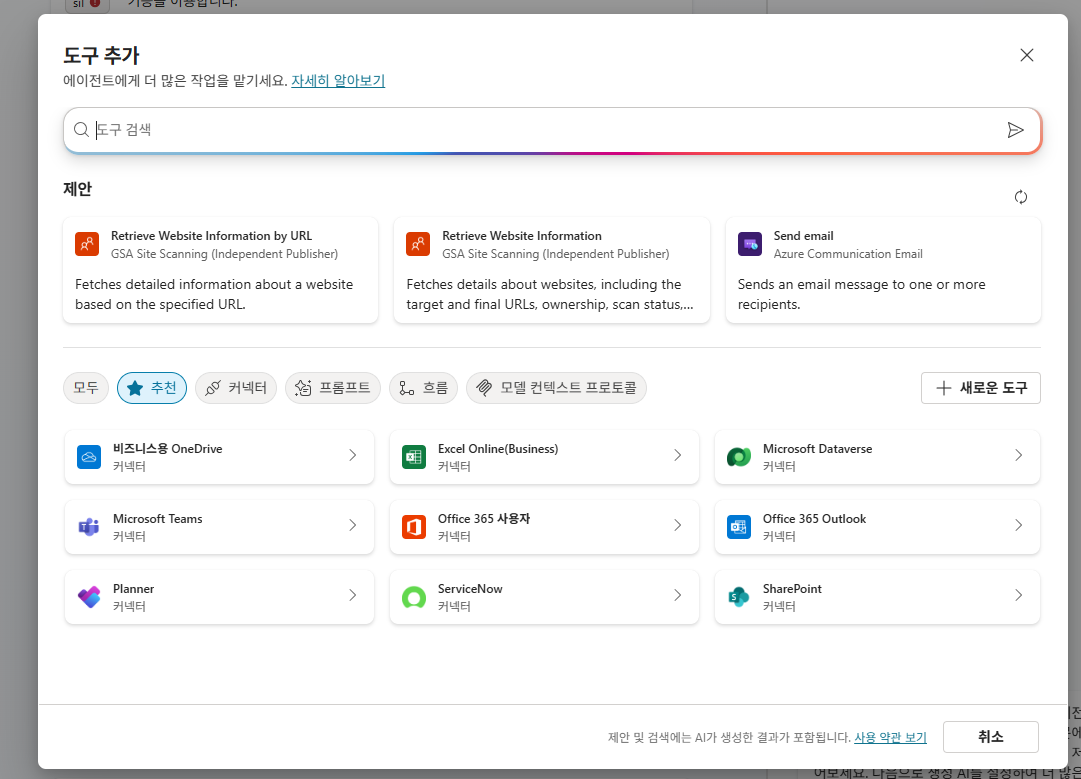Viewport: 1081px width, 779px height.
Task: Click the Planner connector icon
Action: click(89, 597)
